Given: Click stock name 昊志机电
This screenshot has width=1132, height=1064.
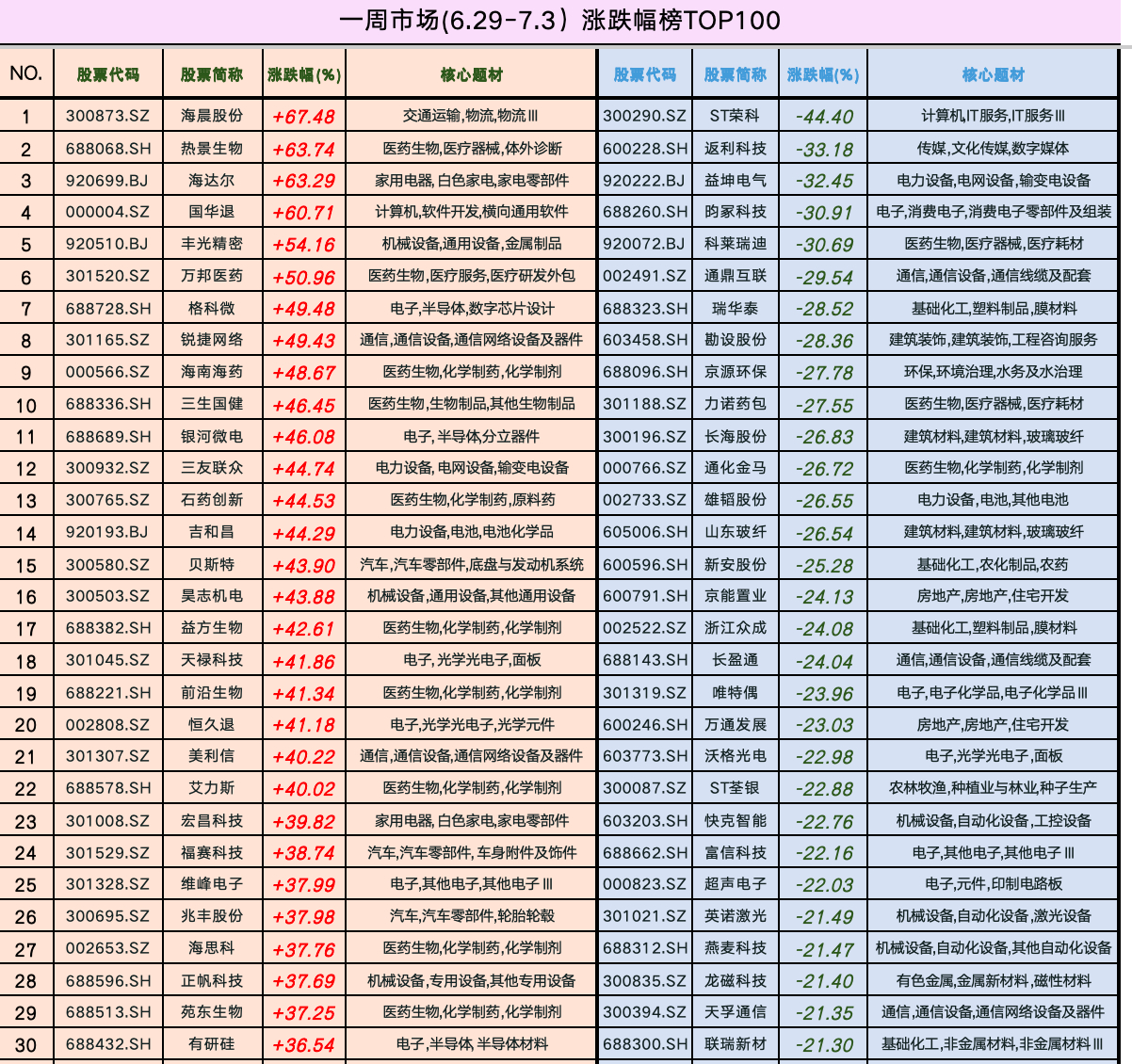Looking at the screenshot, I should click(x=212, y=595).
